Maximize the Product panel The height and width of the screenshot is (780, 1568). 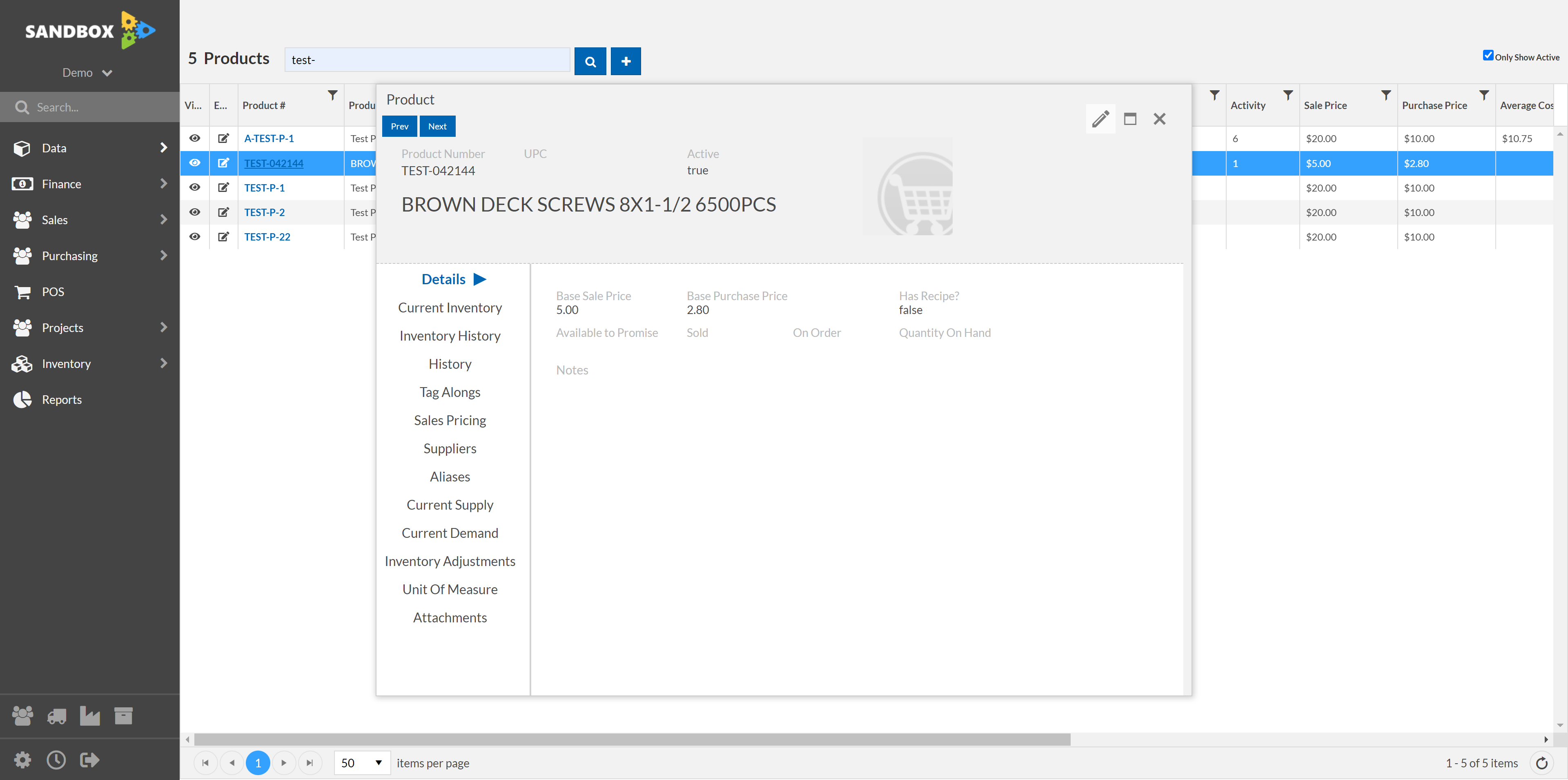click(1130, 119)
